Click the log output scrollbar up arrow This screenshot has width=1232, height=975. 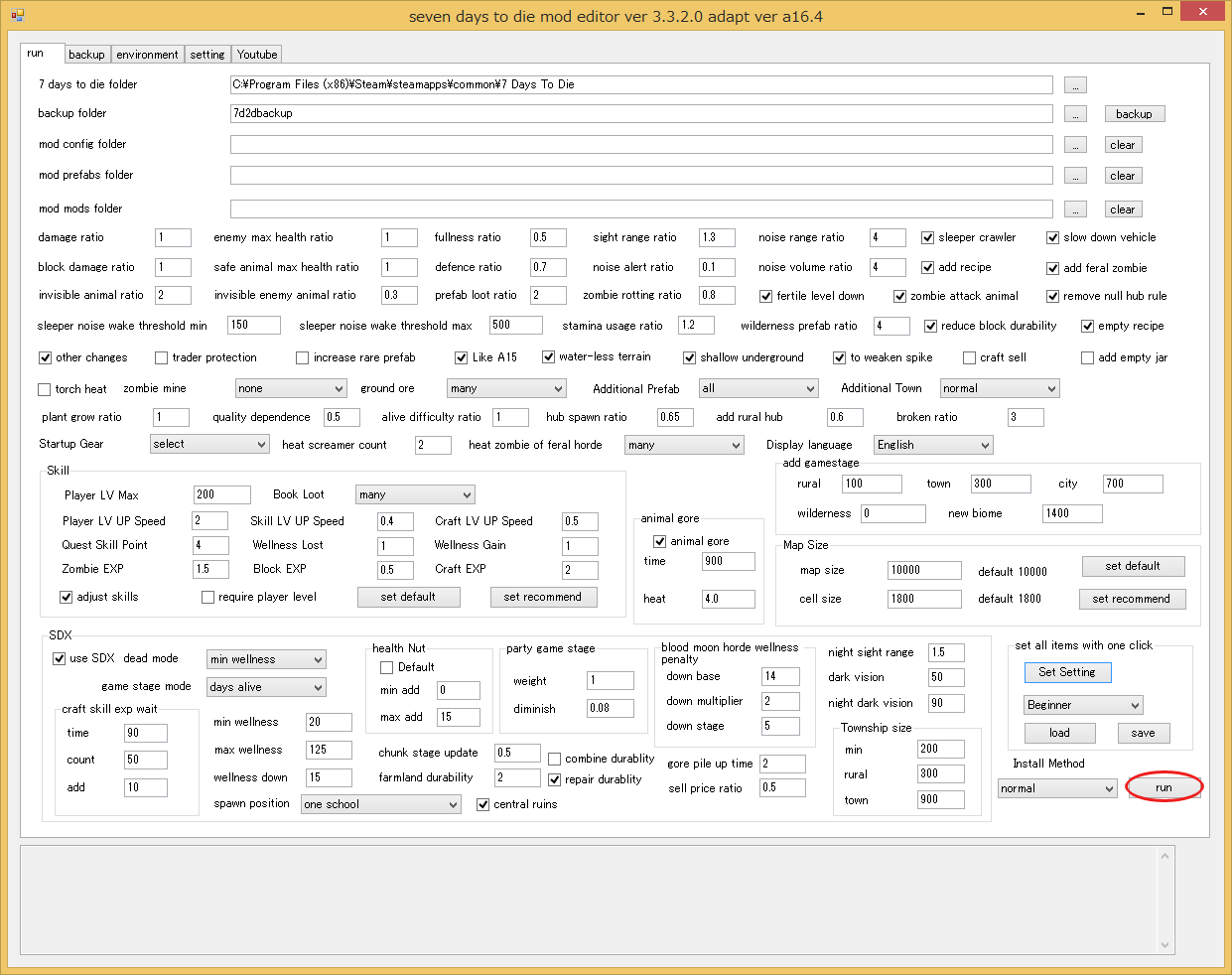1165,854
